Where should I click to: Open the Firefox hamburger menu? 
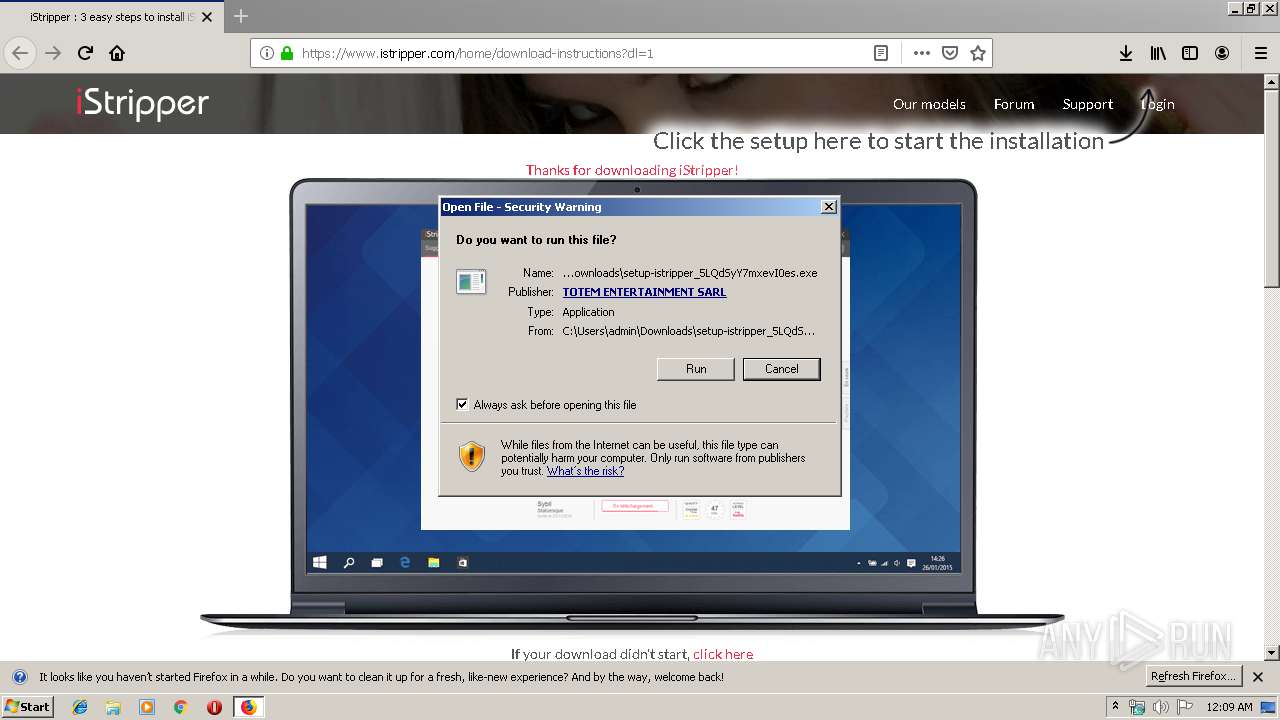[1260, 53]
